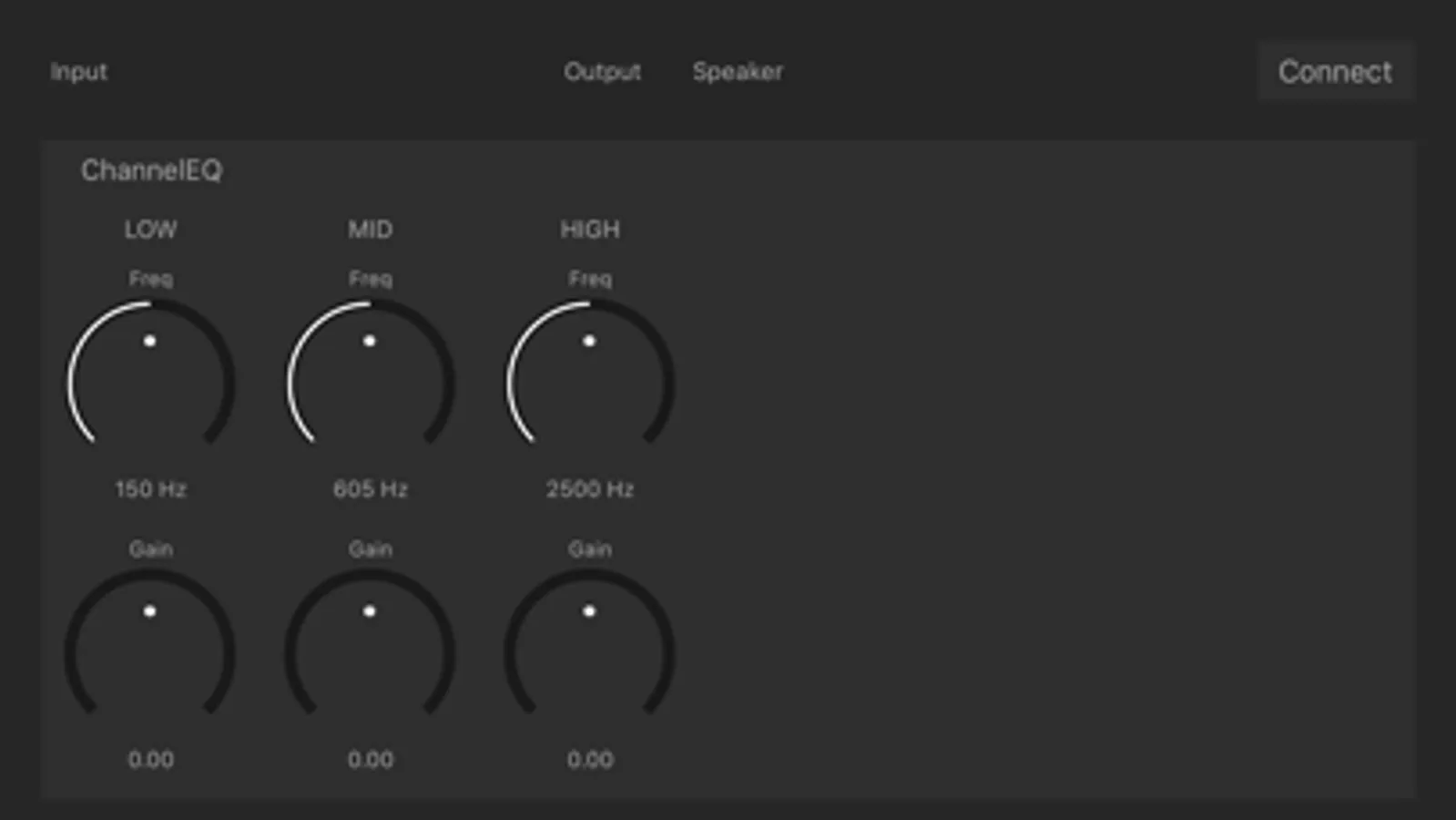Select the HIGH band label
This screenshot has height=820, width=1456.
(590, 230)
